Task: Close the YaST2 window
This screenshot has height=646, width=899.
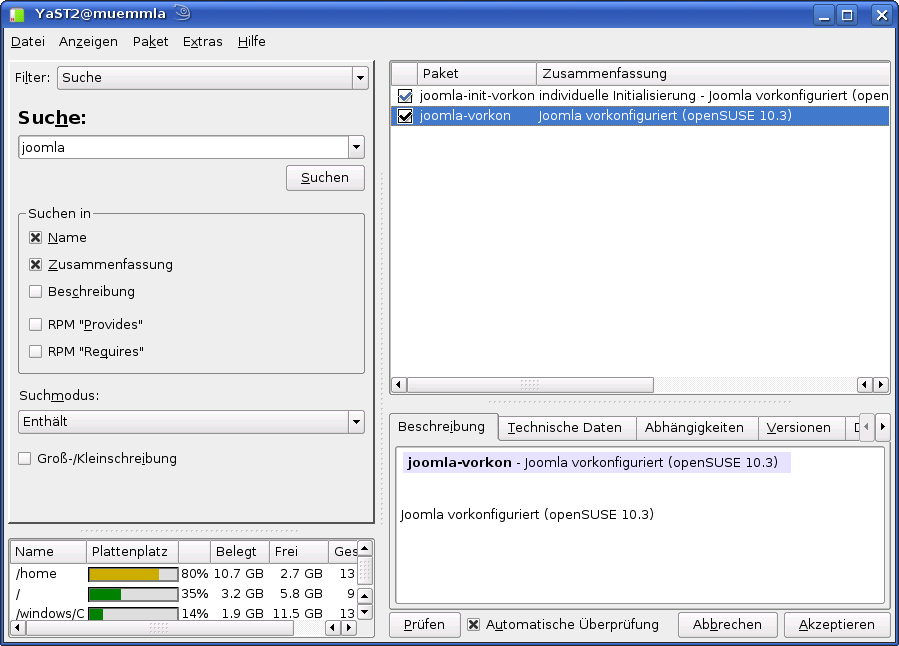Action: pyautogui.click(x=881, y=15)
